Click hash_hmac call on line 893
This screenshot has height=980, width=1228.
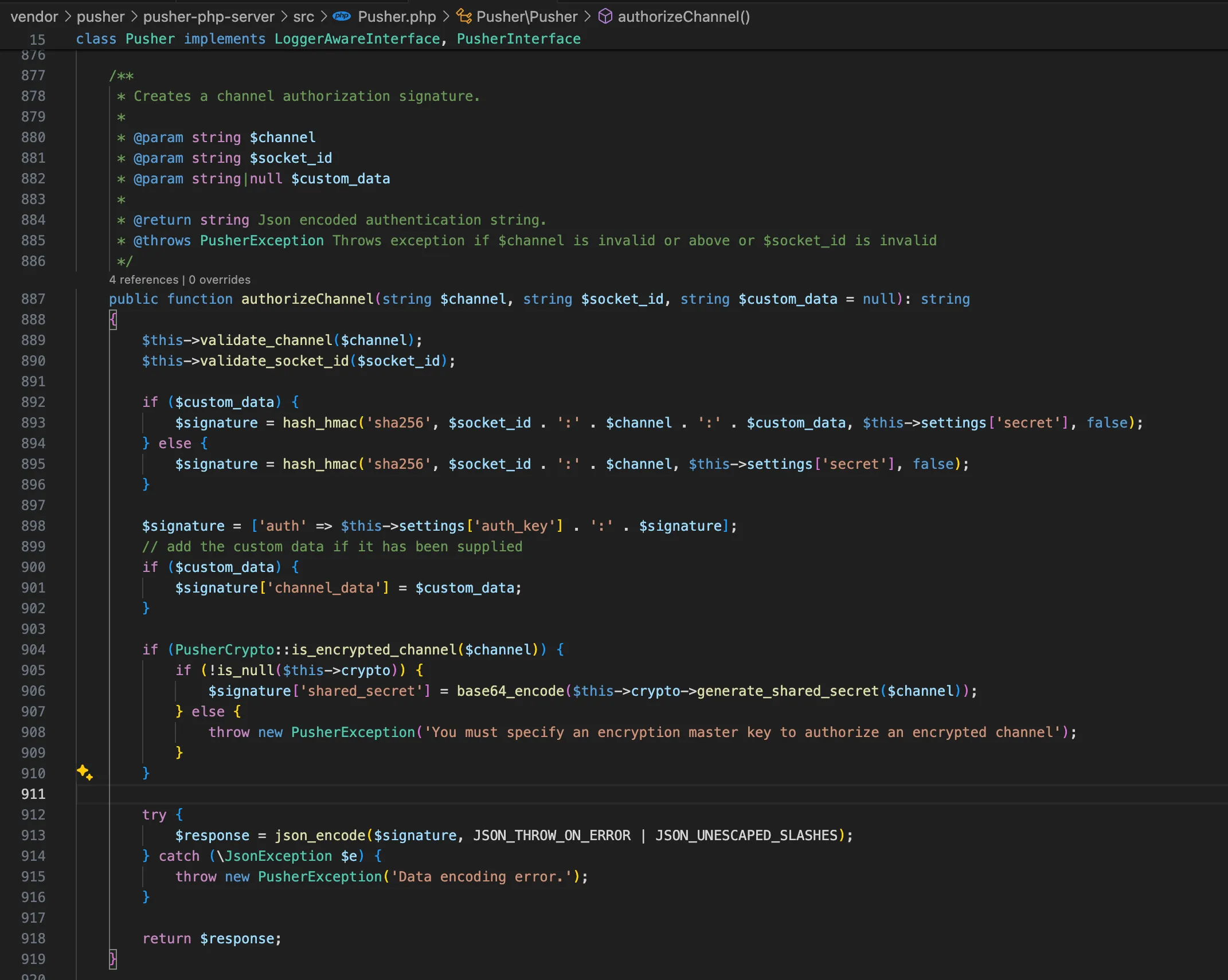point(319,423)
